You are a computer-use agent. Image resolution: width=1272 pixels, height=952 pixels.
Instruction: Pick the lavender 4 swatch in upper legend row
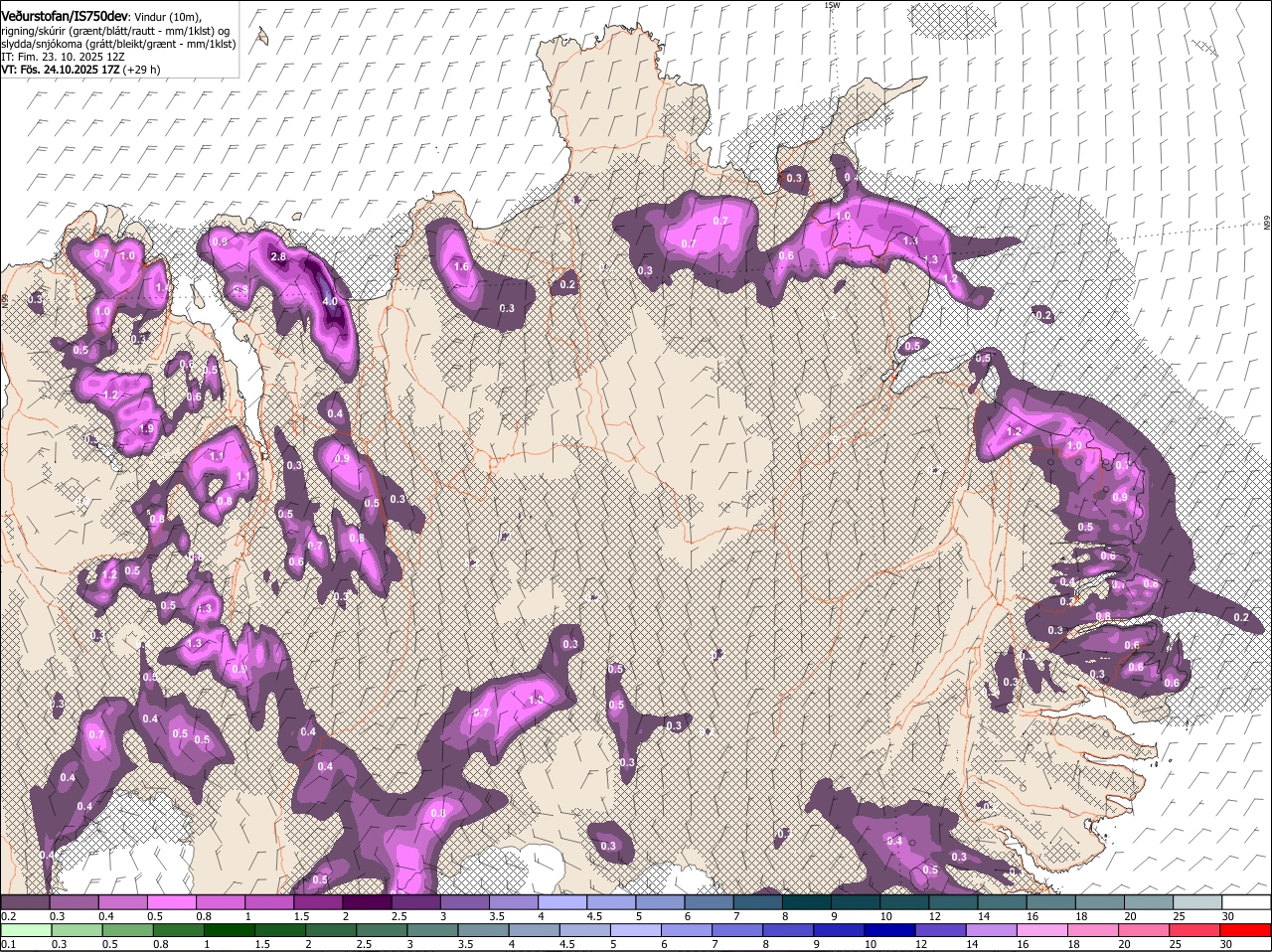point(562,901)
